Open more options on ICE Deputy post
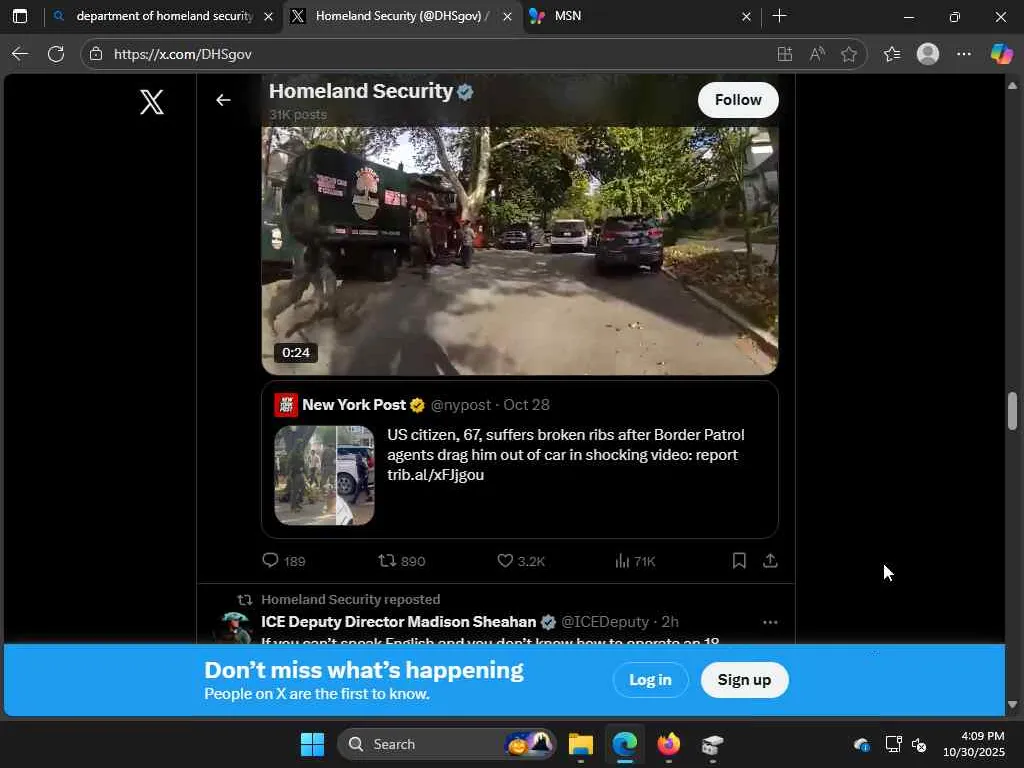This screenshot has height=768, width=1024. pos(770,622)
